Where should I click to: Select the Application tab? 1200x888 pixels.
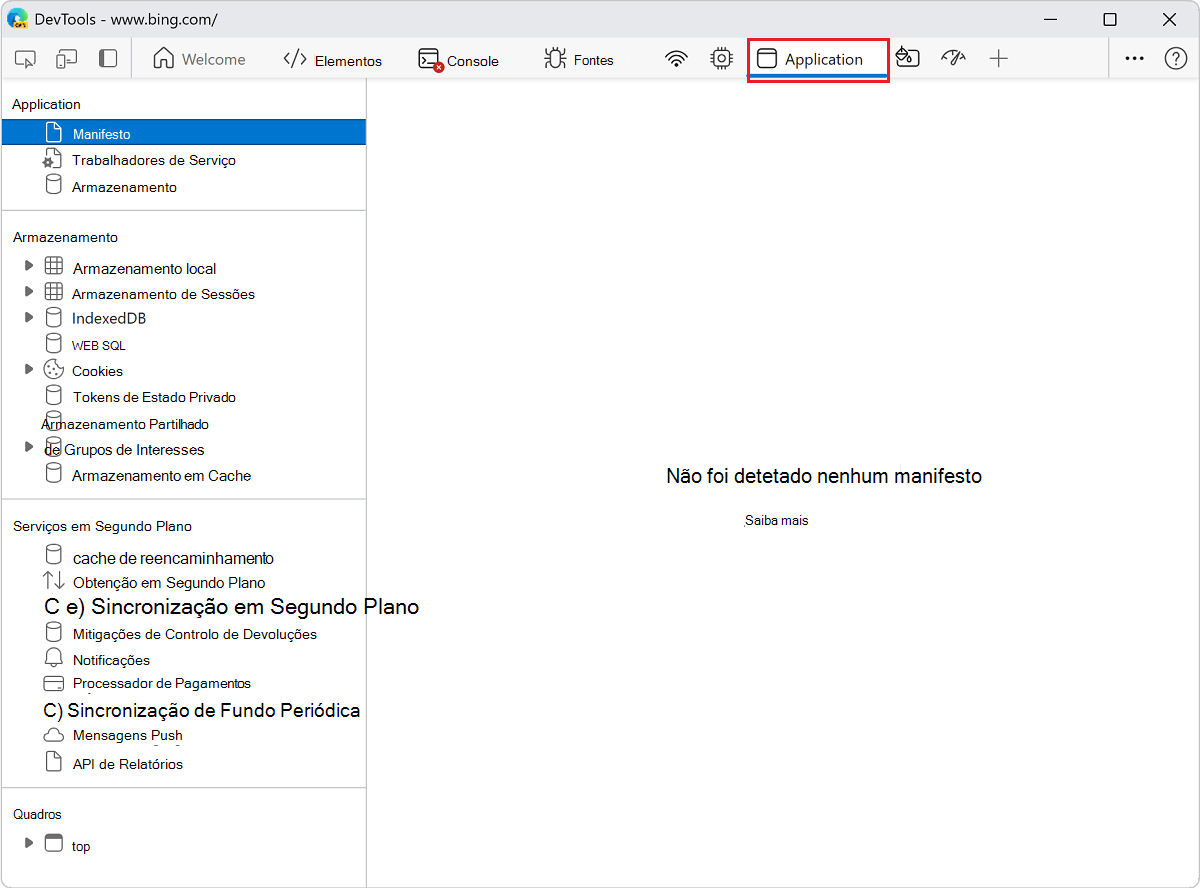[818, 59]
